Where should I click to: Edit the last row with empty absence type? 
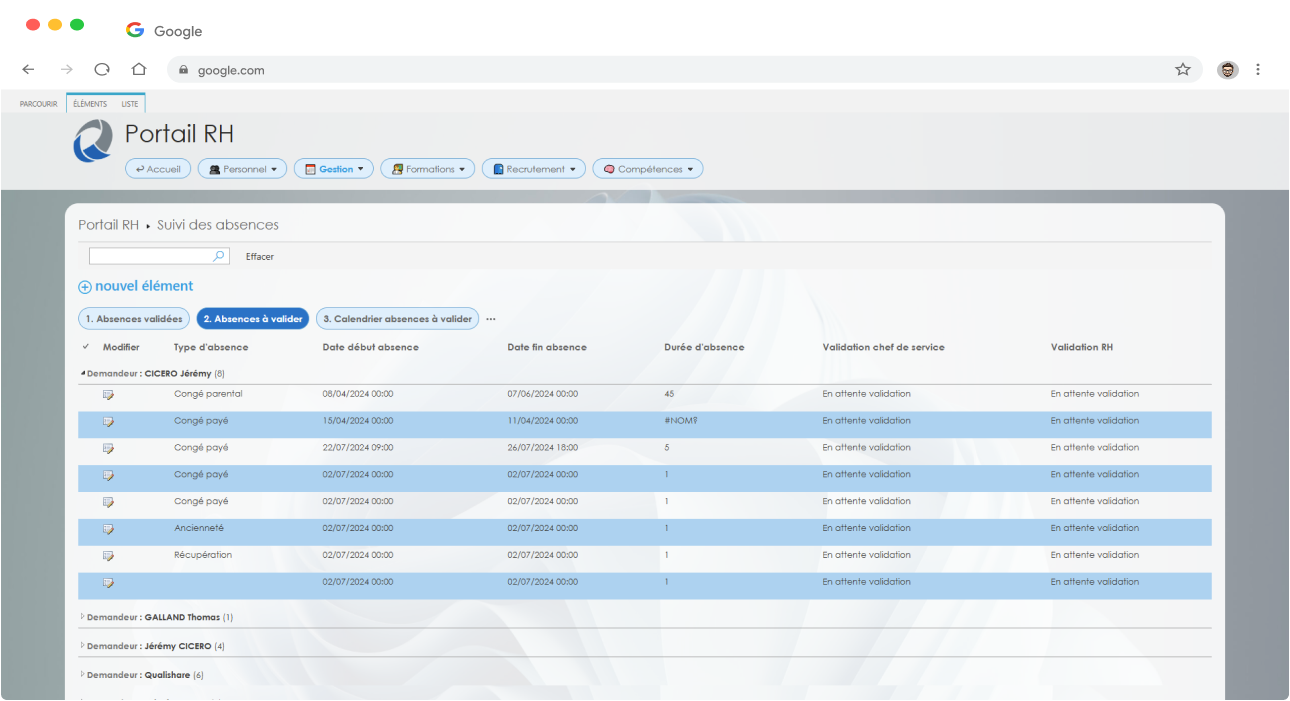pos(108,582)
